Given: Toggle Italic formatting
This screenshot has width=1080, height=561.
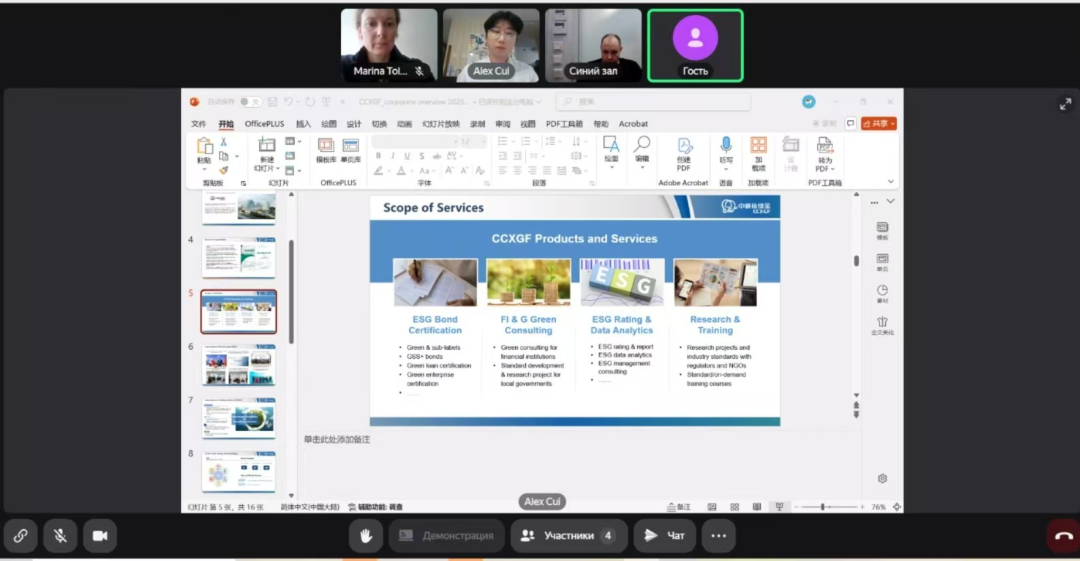Looking at the screenshot, I should 393,156.
